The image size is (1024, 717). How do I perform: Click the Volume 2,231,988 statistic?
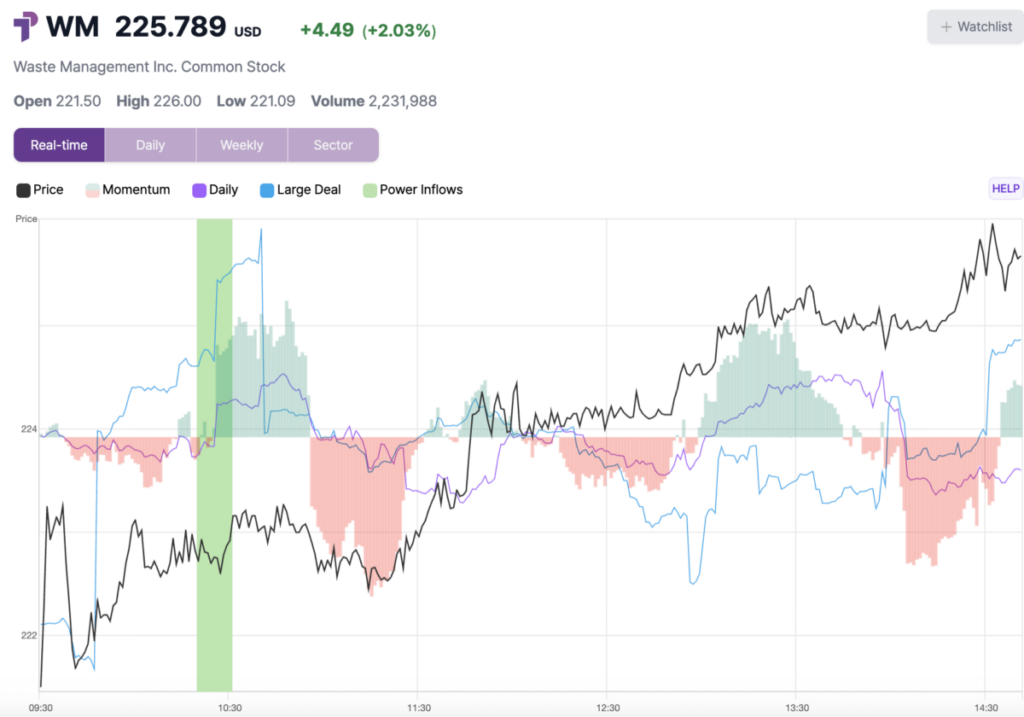(373, 101)
